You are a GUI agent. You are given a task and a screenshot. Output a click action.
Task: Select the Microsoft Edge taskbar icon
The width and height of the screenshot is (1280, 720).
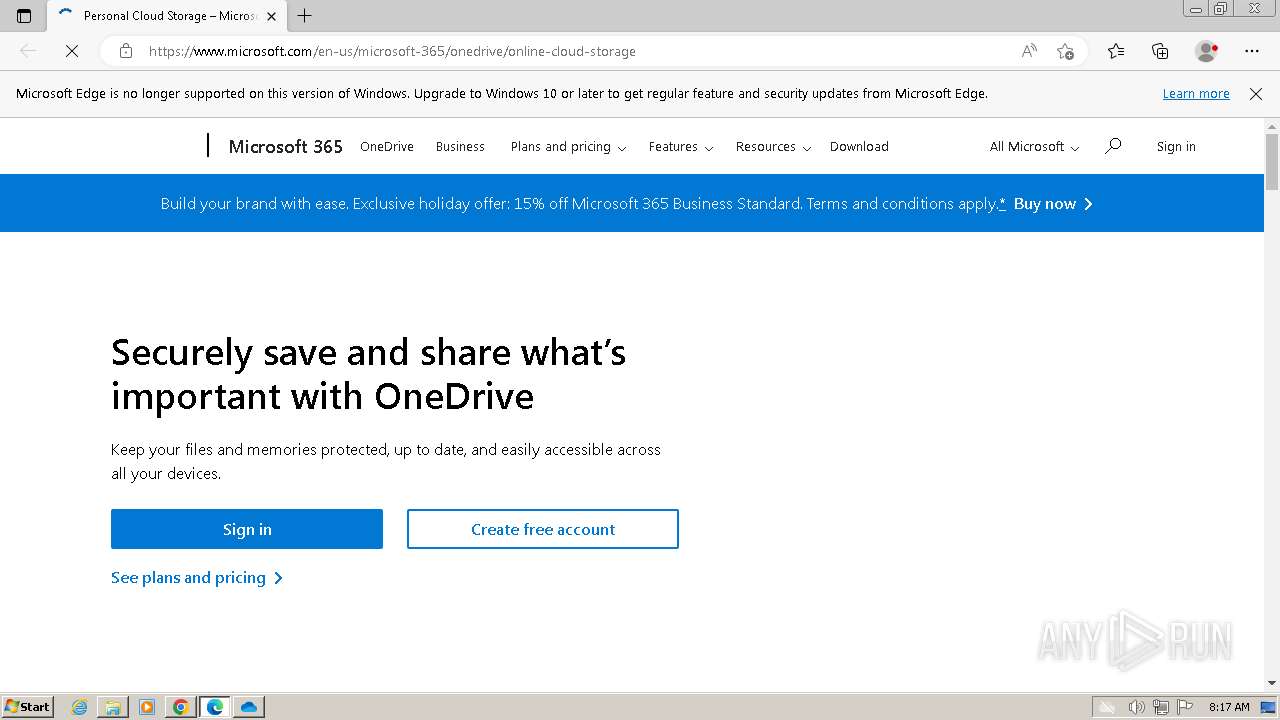[x=215, y=707]
